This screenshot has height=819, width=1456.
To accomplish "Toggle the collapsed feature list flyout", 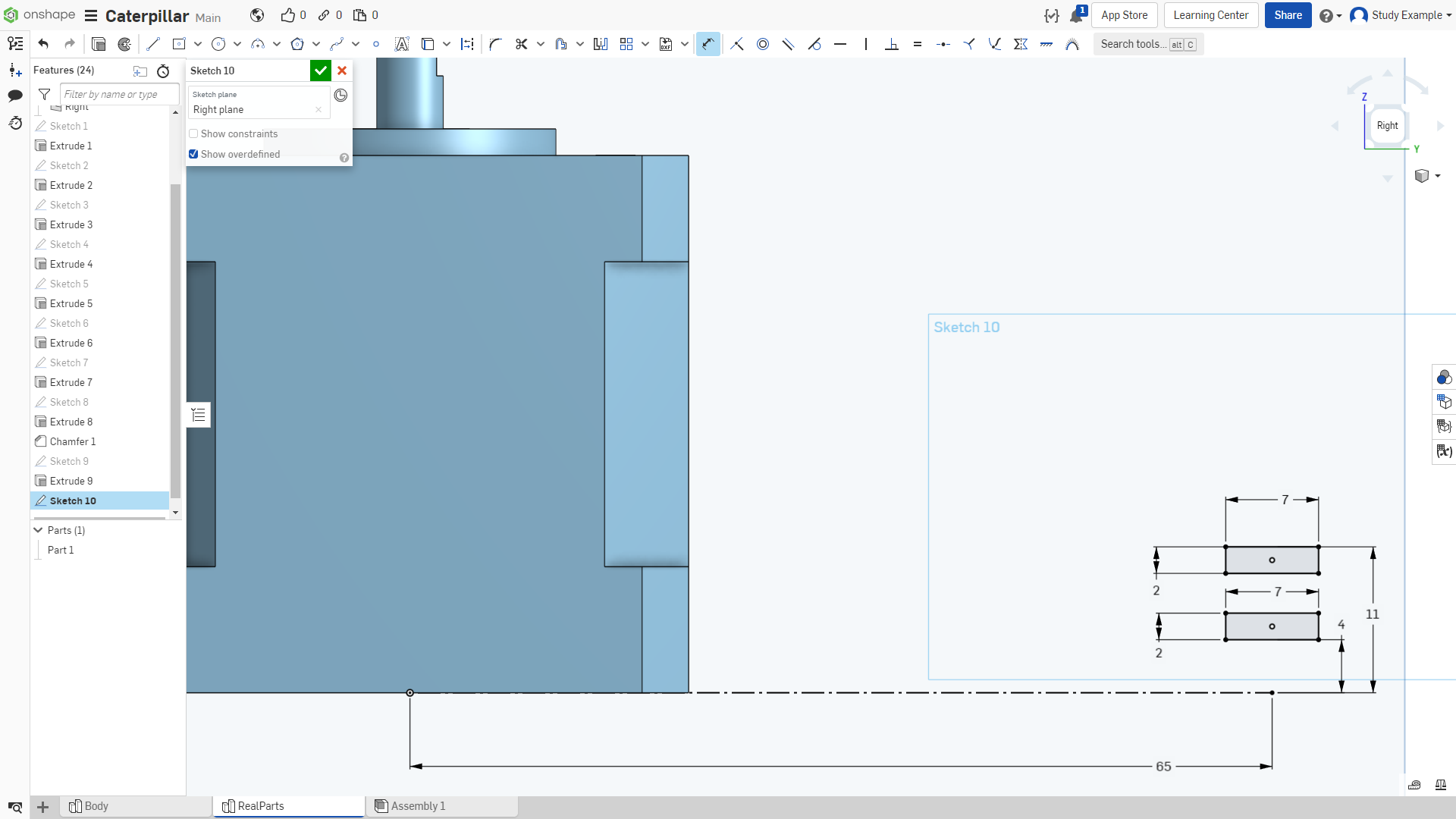I will 199,415.
